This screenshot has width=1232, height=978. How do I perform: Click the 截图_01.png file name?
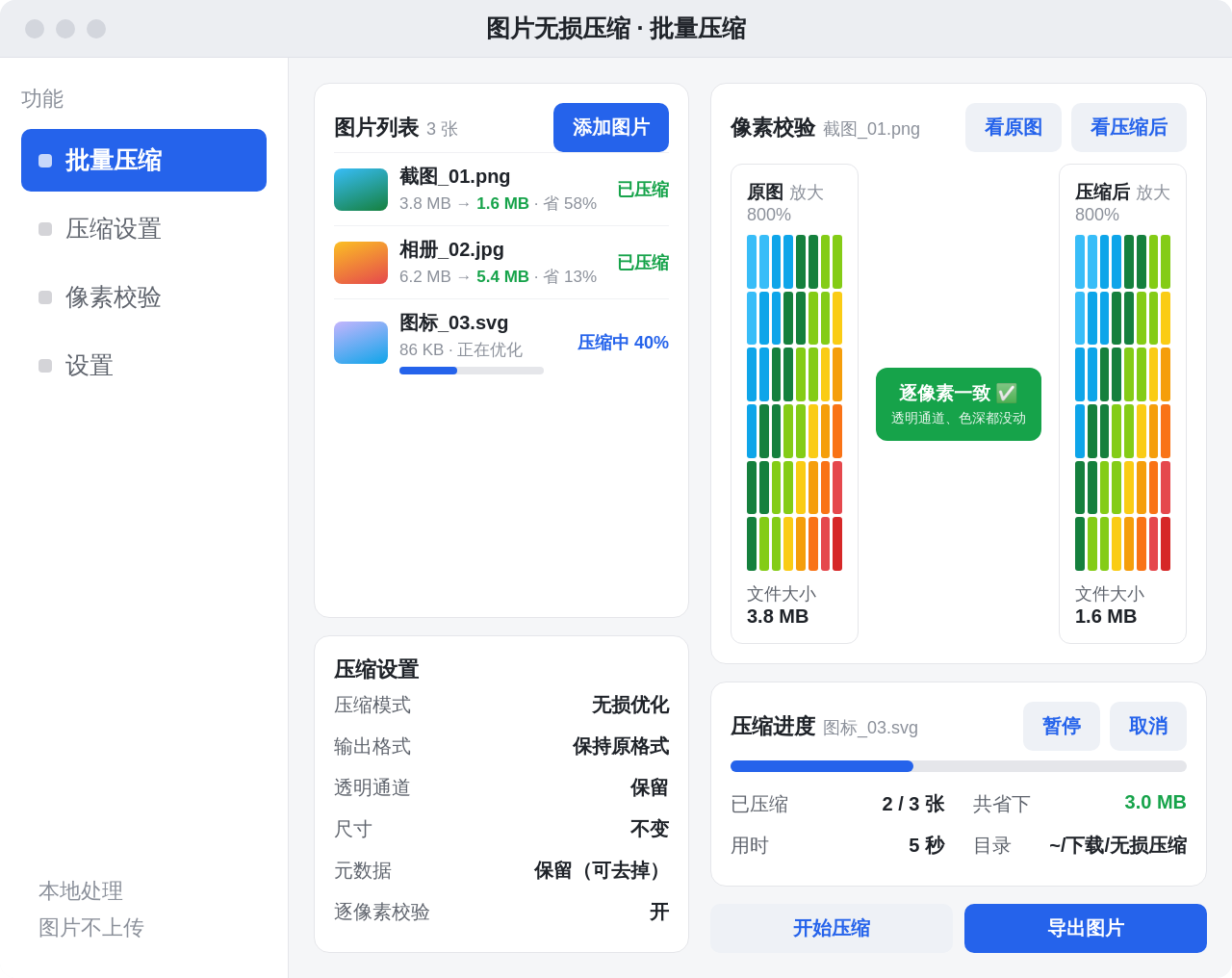(455, 176)
